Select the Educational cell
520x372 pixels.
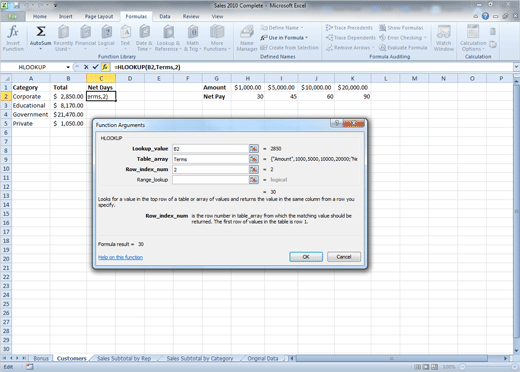coord(31,105)
